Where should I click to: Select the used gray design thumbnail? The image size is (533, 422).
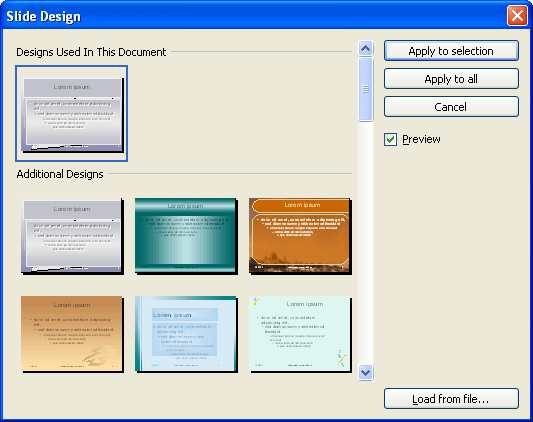pos(72,114)
